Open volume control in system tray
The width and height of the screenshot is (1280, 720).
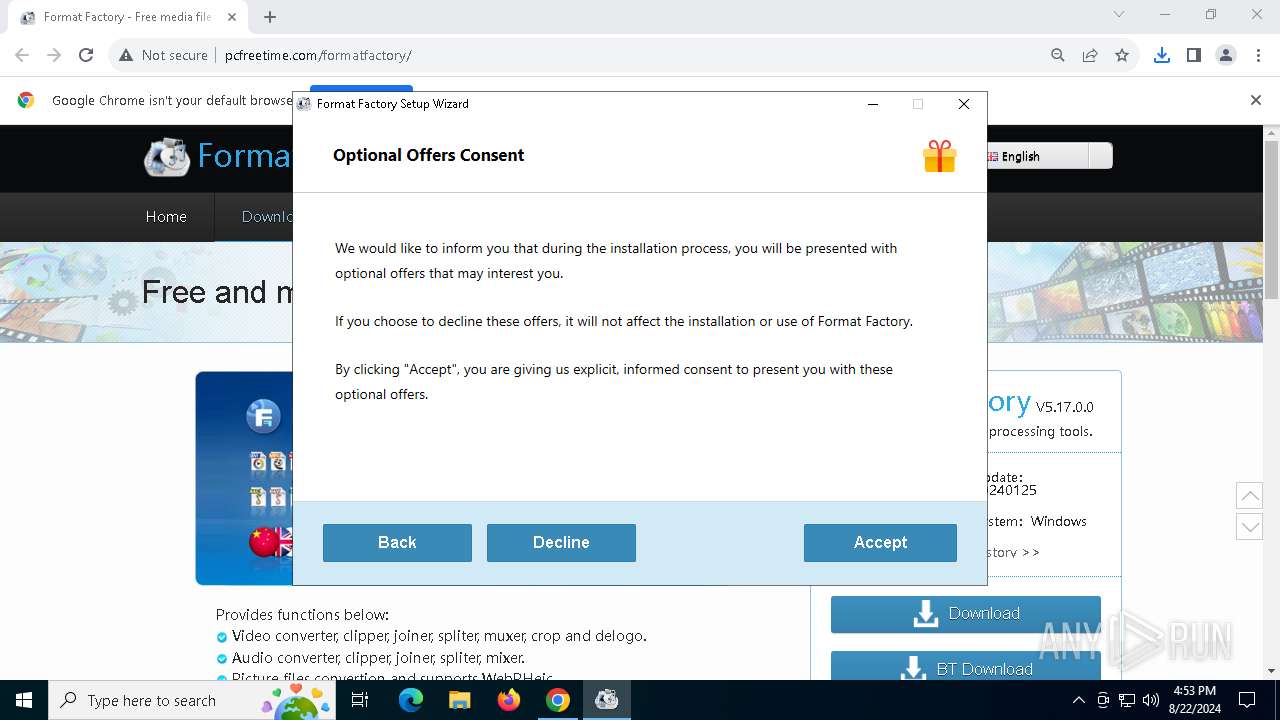tap(1150, 700)
